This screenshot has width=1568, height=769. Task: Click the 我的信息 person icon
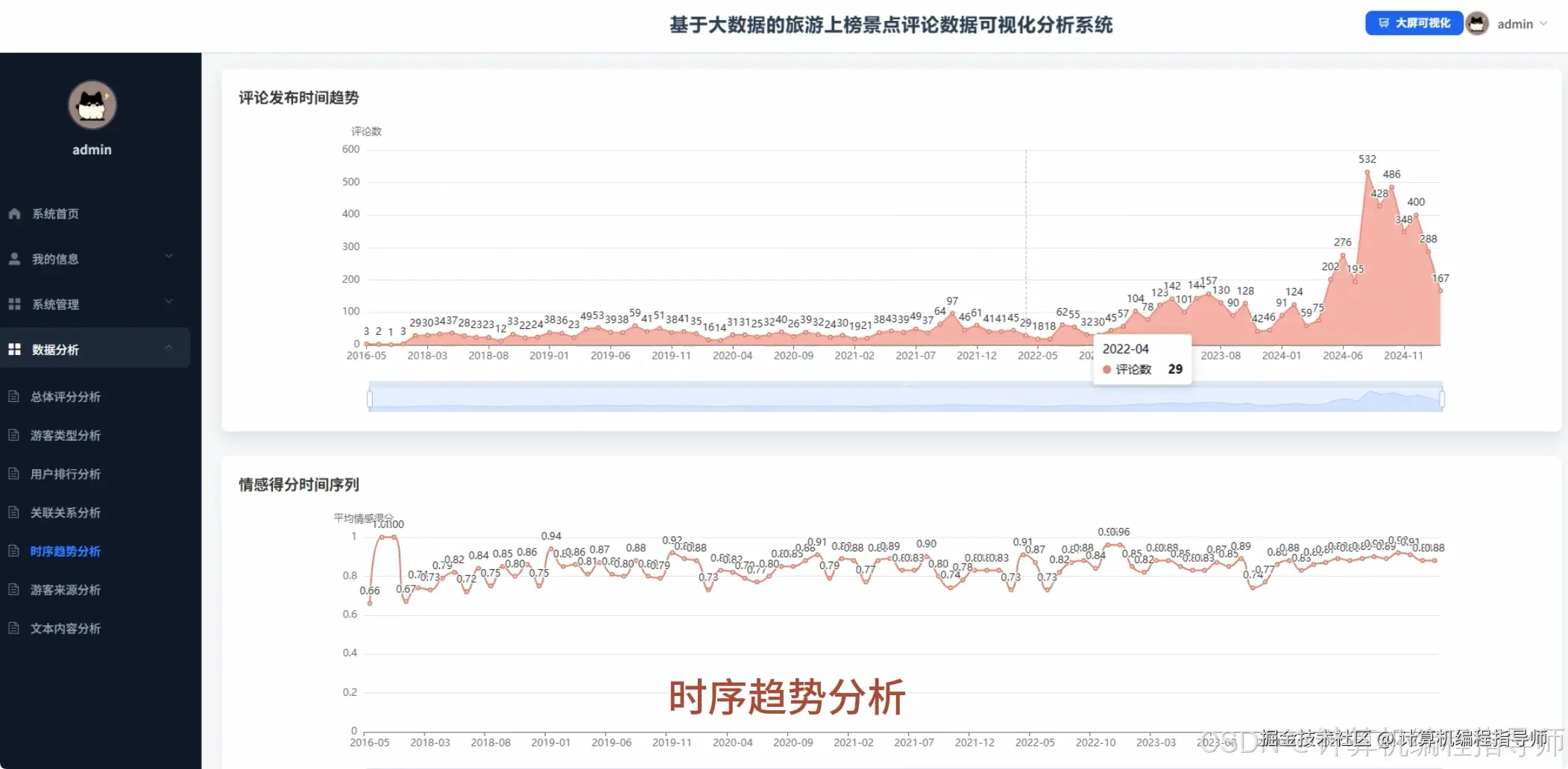pyautogui.click(x=14, y=259)
